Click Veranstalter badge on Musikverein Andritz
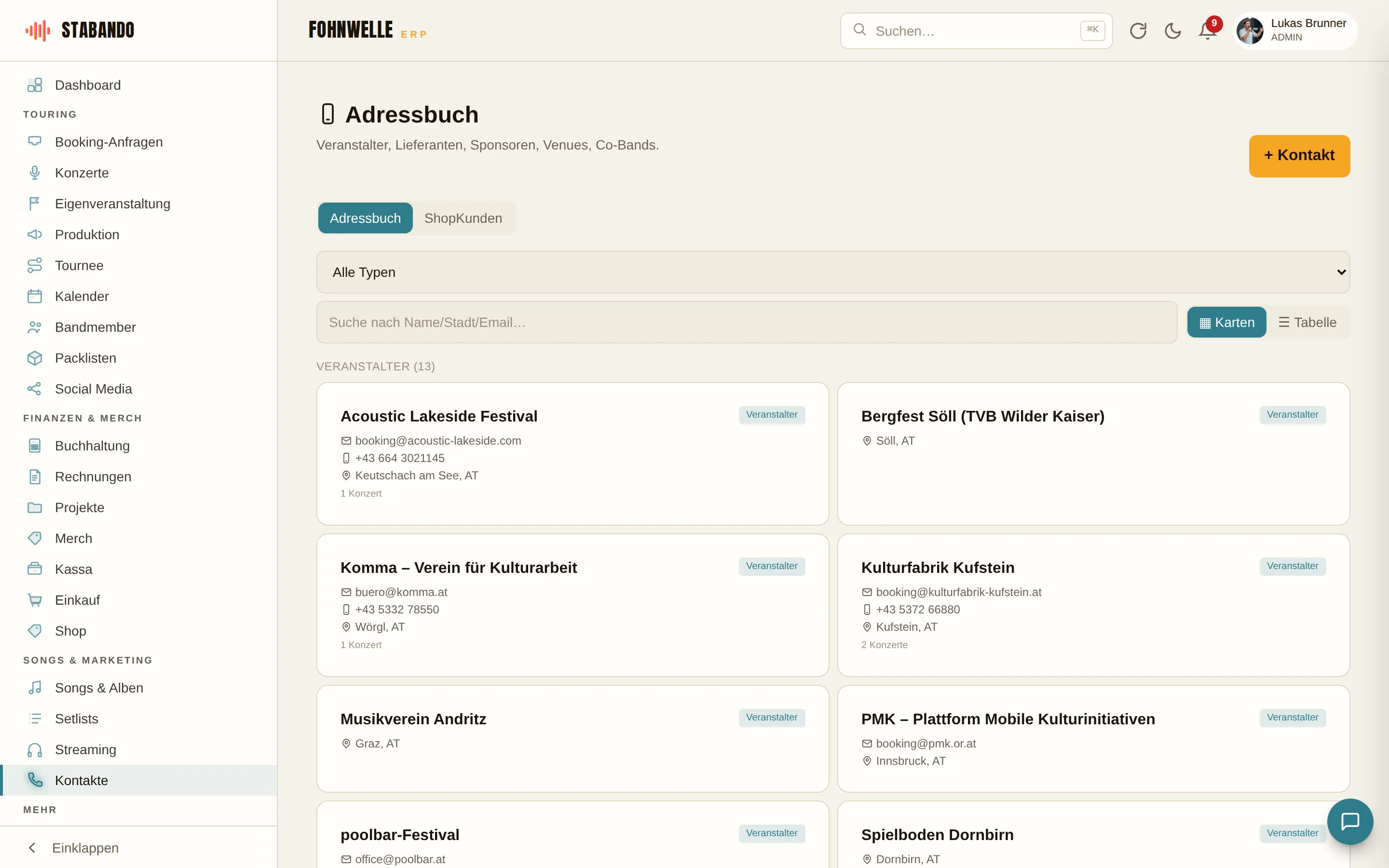Image resolution: width=1389 pixels, height=868 pixels. click(x=771, y=718)
